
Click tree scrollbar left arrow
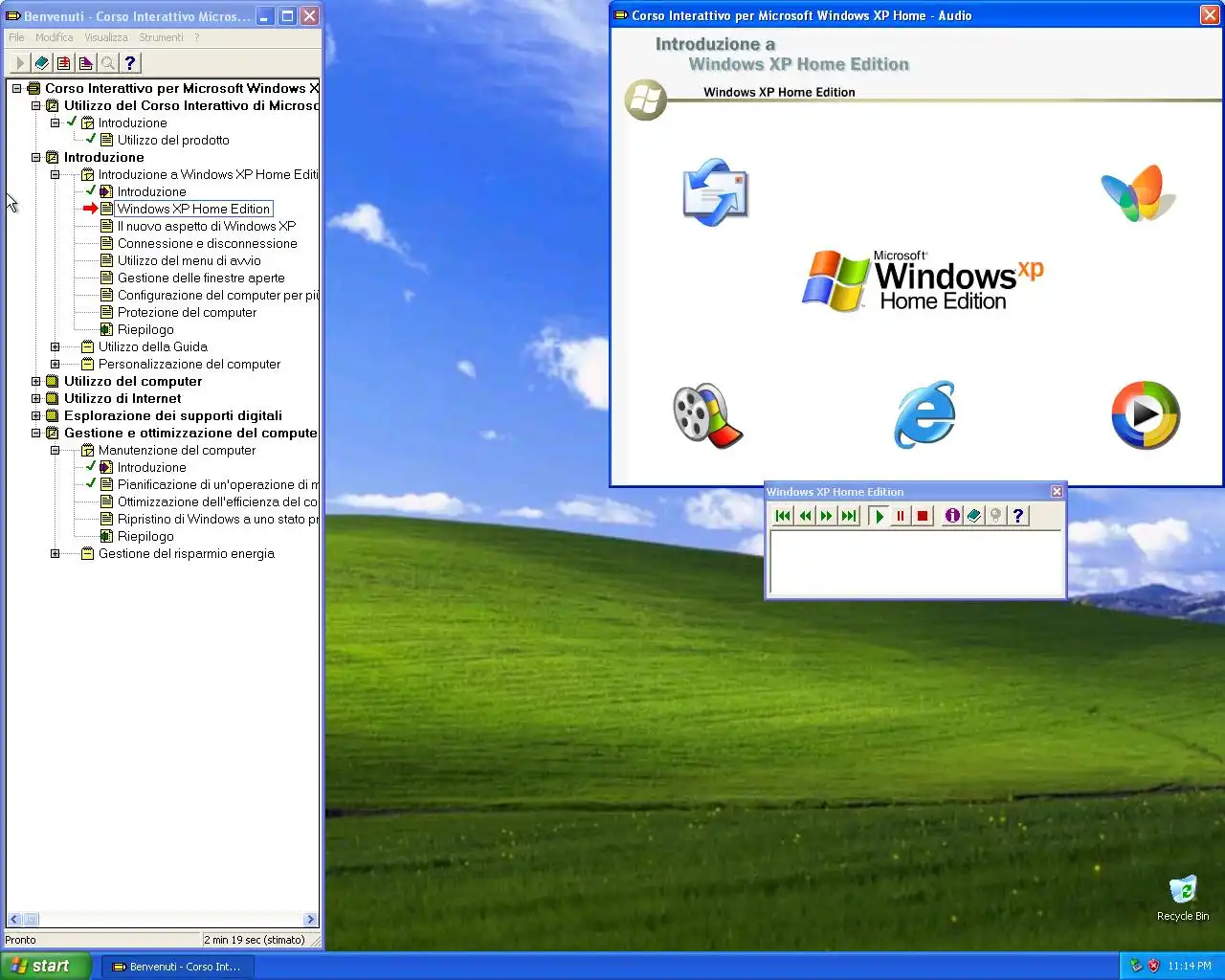point(13,920)
